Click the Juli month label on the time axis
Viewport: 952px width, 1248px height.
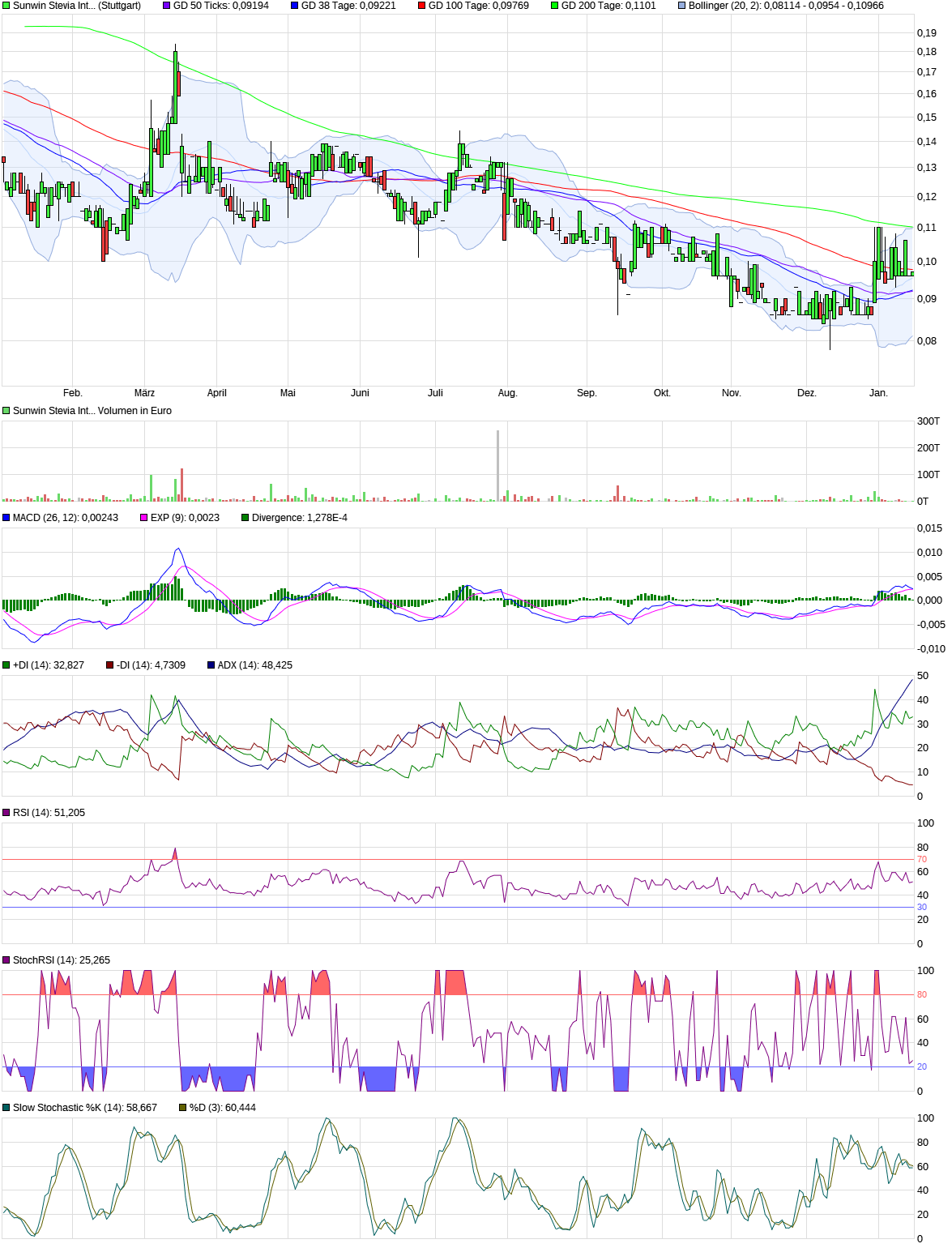coord(435,393)
